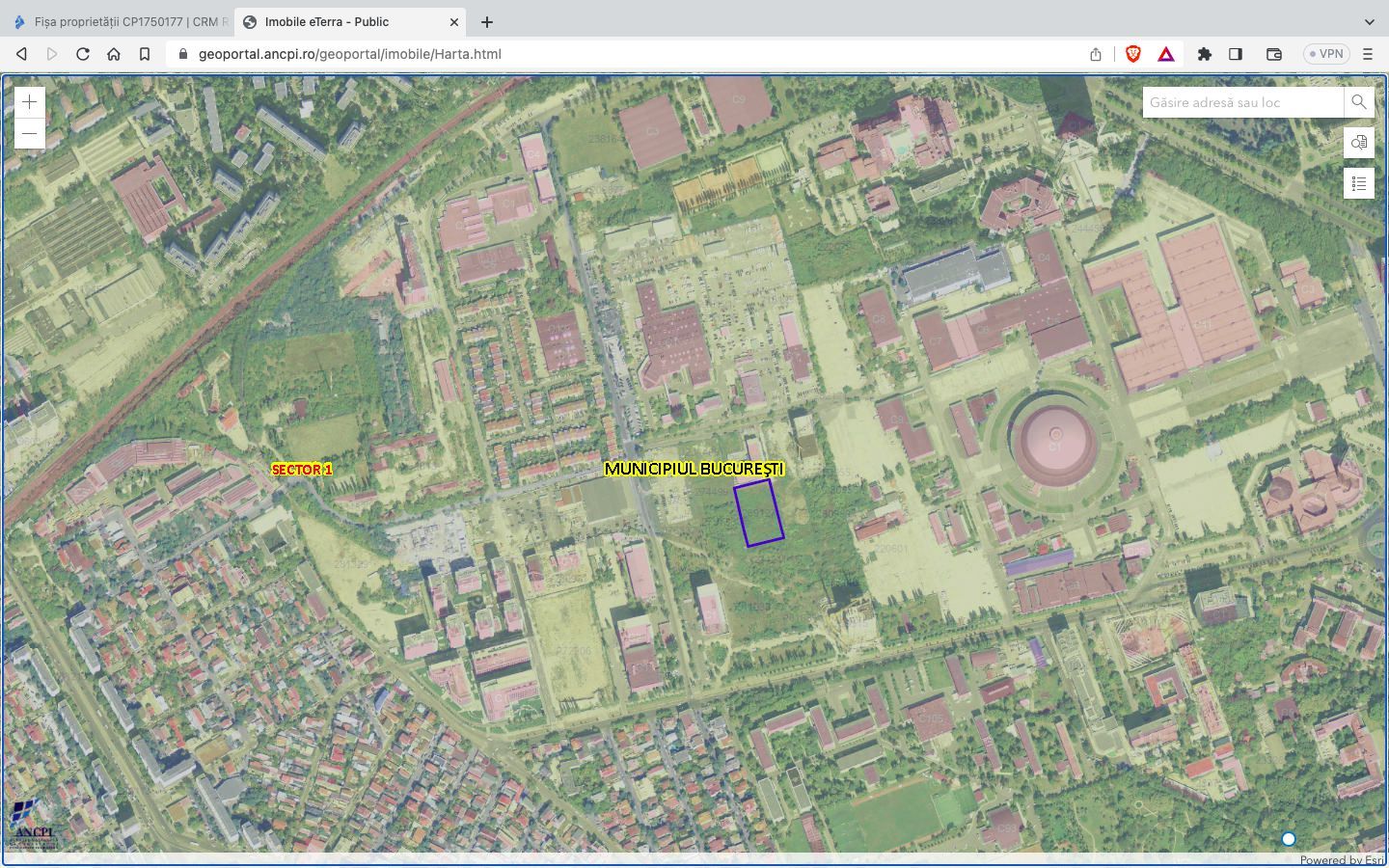1389x868 pixels.
Task: Open the browser hamburger main menu
Action: 1367,54
